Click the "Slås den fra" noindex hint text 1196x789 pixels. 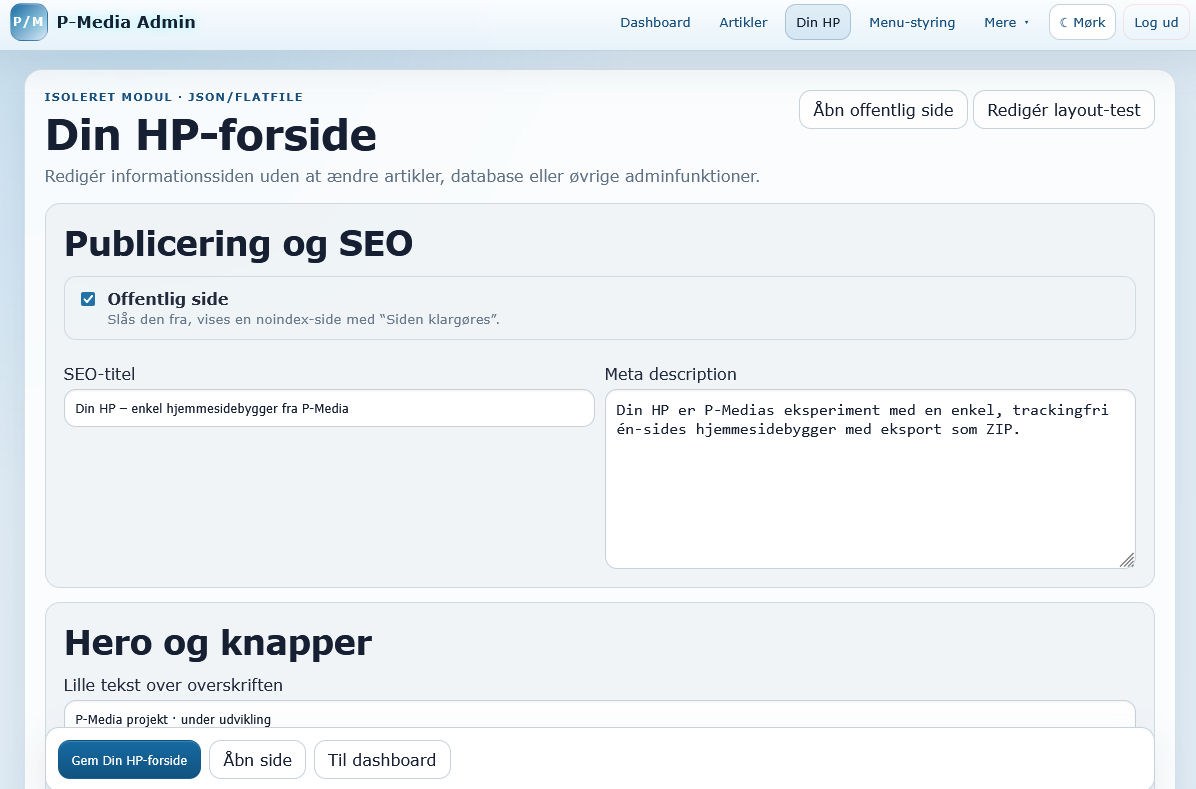point(304,320)
